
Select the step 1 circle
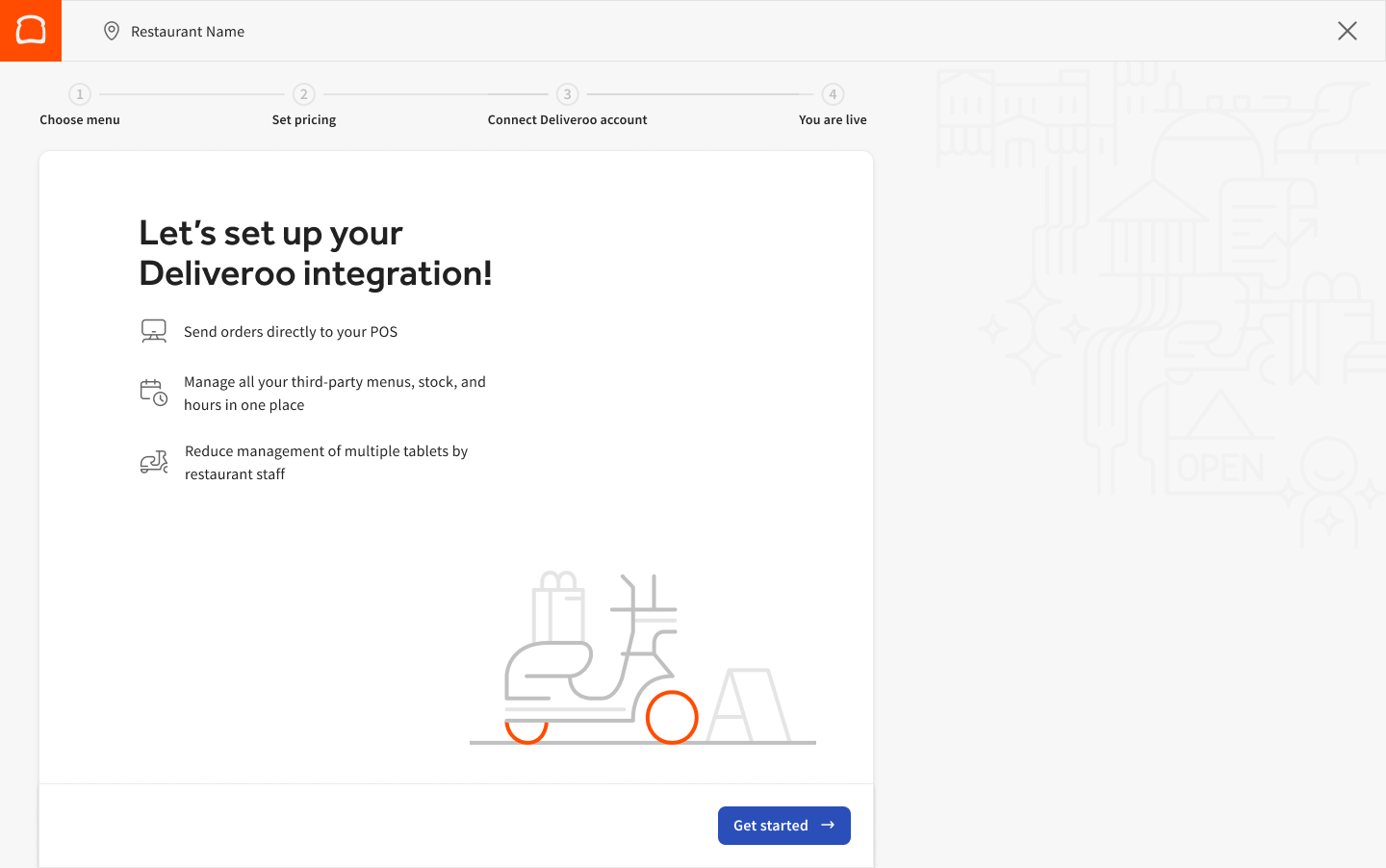pos(80,94)
